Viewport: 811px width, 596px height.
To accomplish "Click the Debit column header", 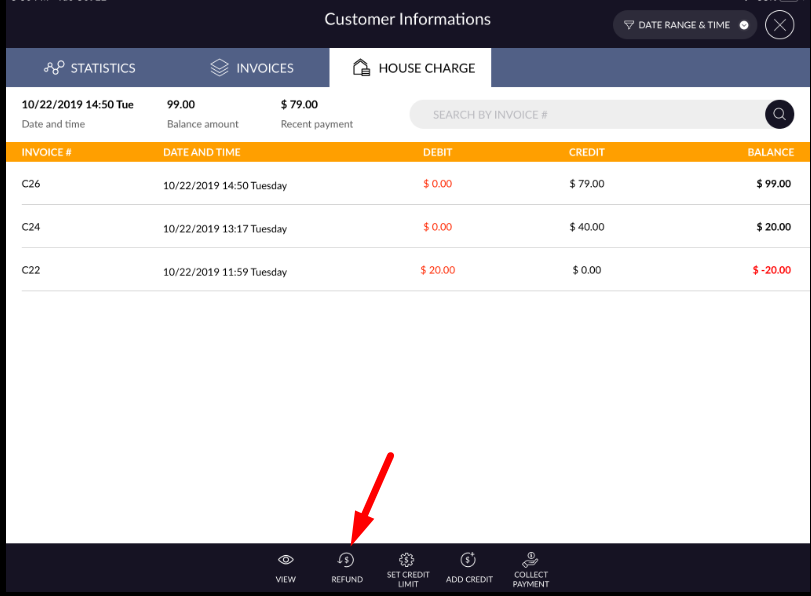I will pos(437,153).
